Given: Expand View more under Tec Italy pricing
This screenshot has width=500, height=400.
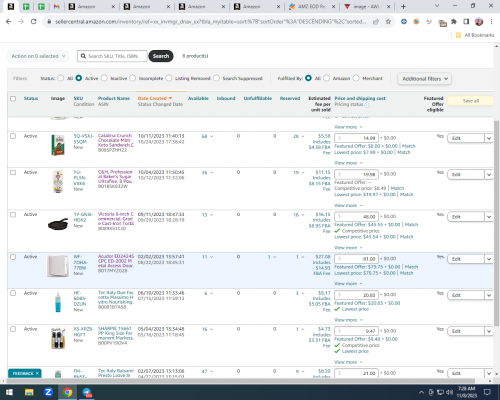Looking at the screenshot, I should (348, 320).
